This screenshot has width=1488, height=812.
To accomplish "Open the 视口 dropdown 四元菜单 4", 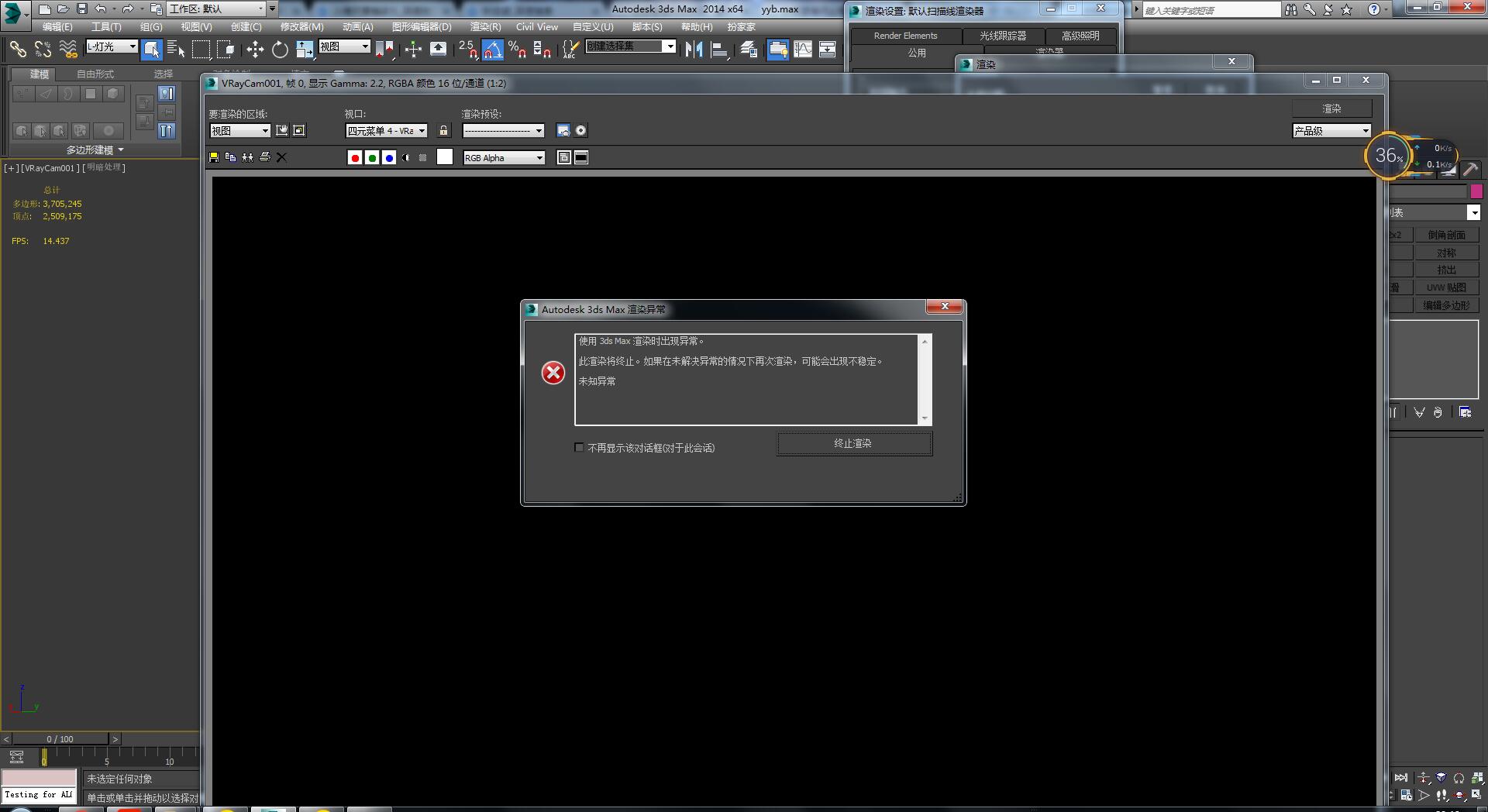I will tap(386, 131).
